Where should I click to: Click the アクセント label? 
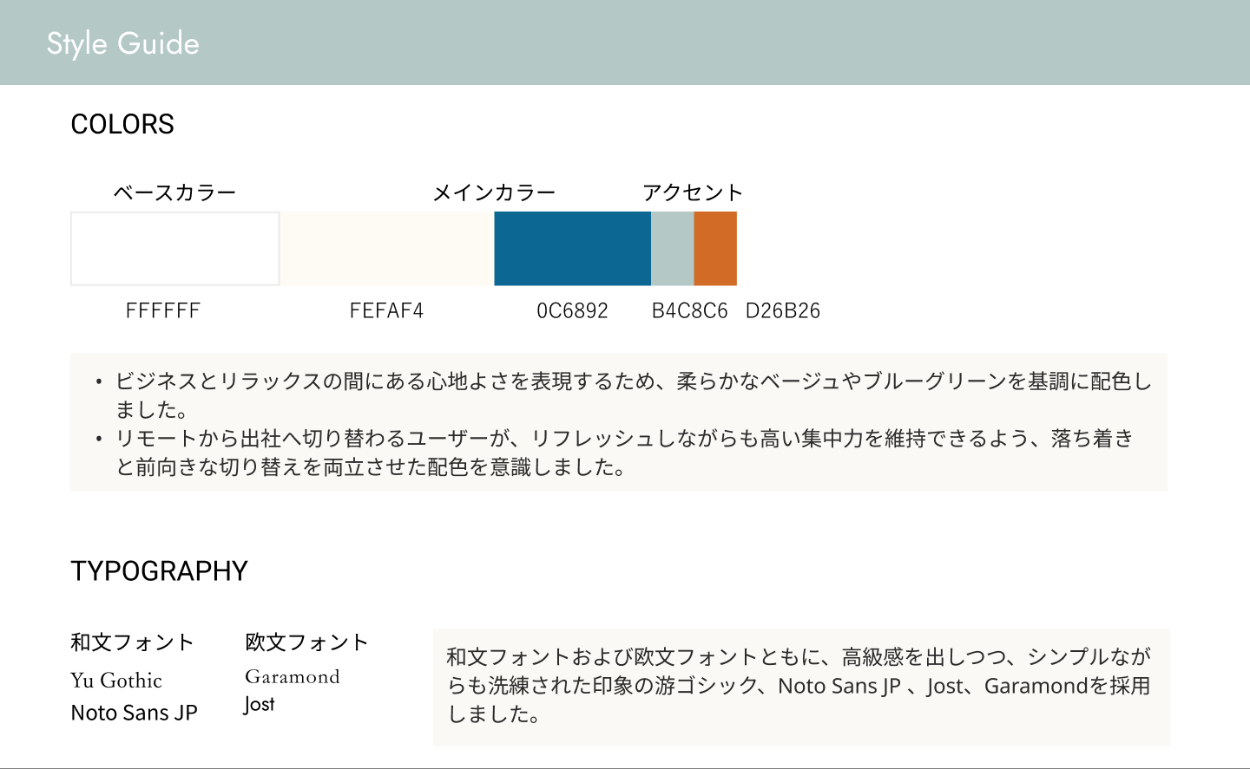pyautogui.click(x=693, y=193)
